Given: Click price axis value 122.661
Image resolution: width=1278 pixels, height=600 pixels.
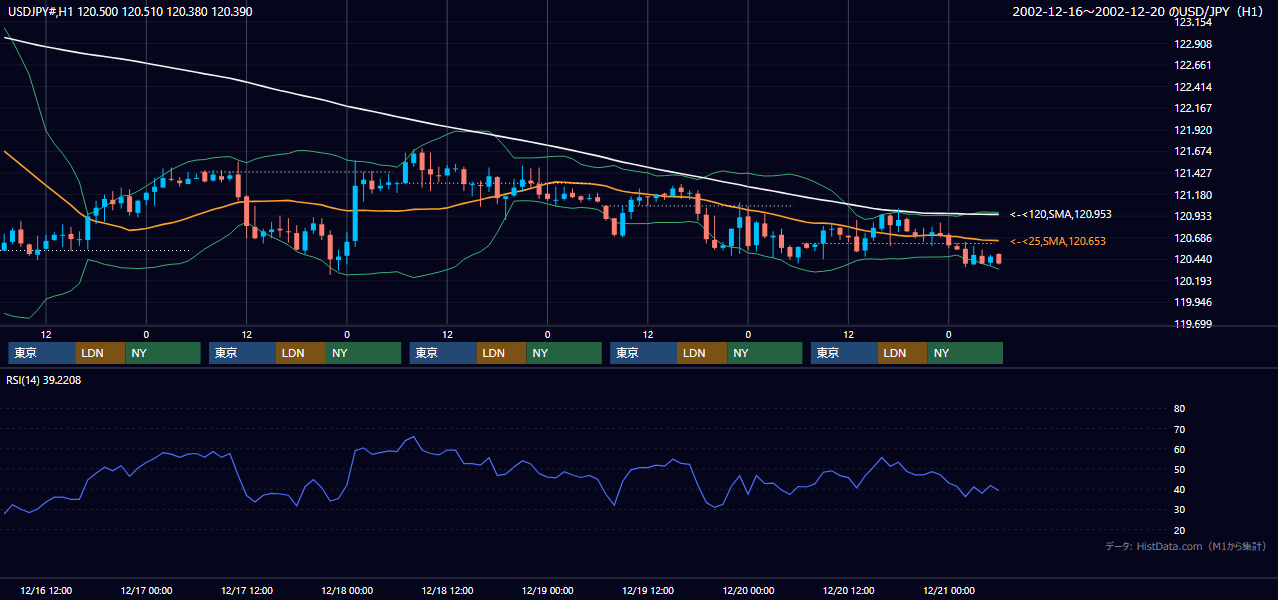Looking at the screenshot, I should point(1193,65).
